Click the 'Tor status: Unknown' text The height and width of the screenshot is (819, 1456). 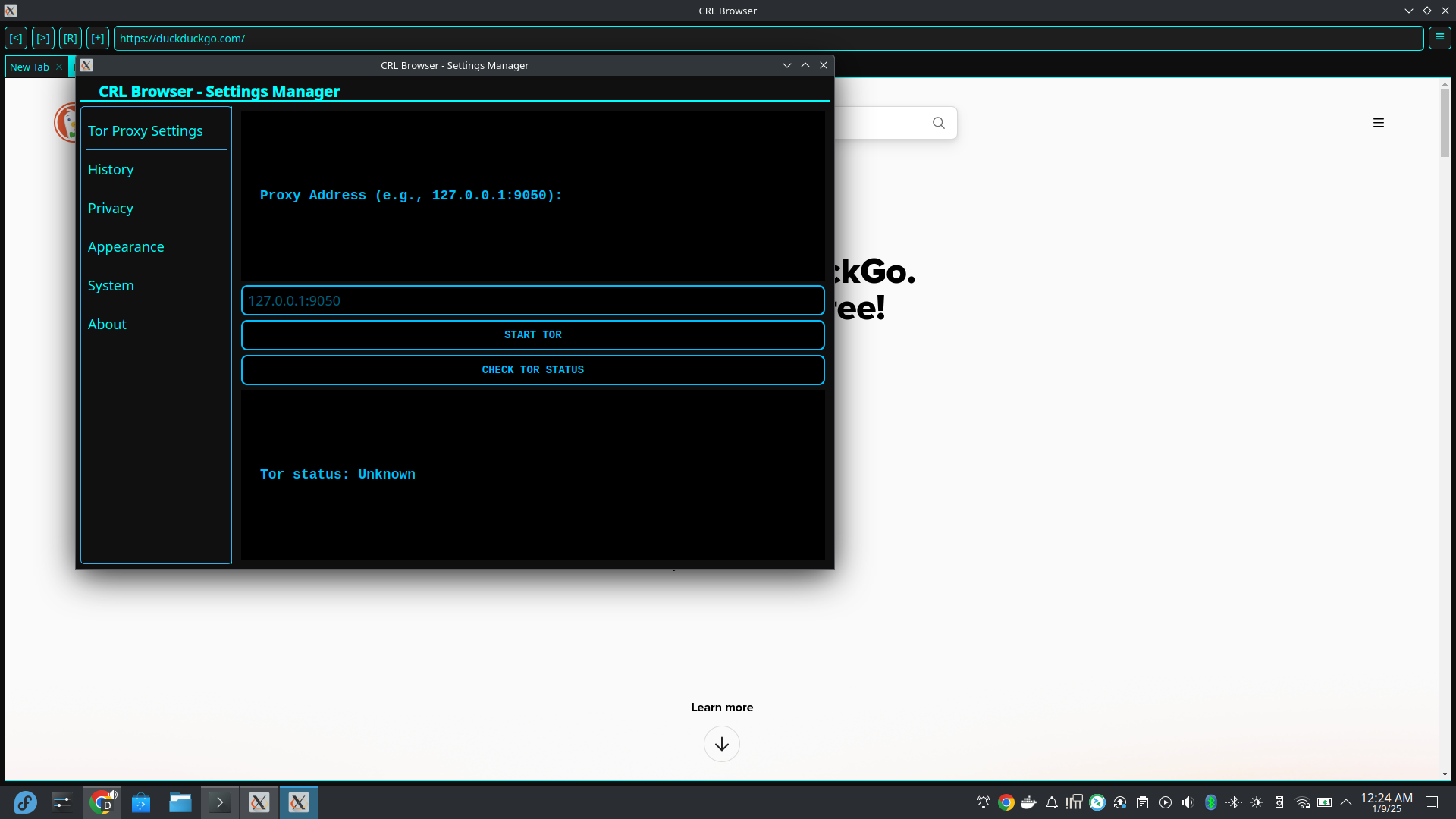point(337,475)
